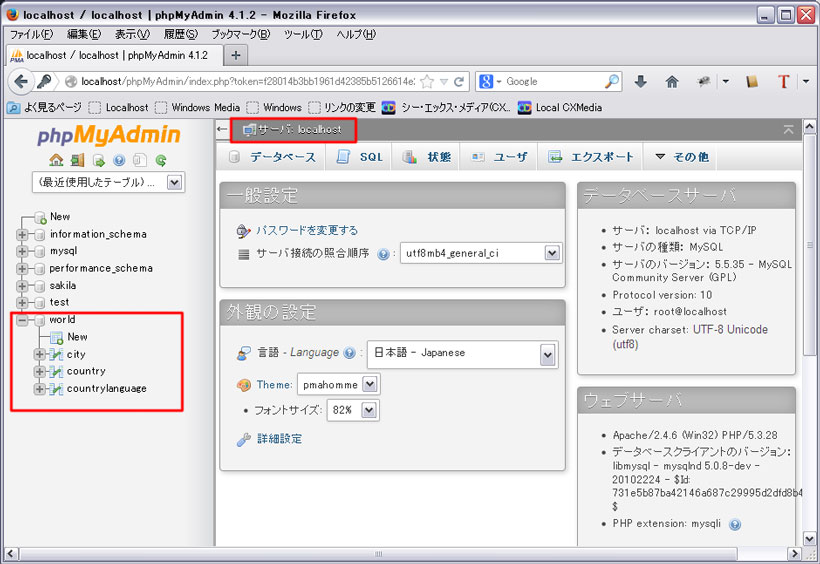Viewport: 820px width, 564px height.
Task: Click the URL address bar
Action: pyautogui.click(x=247, y=82)
